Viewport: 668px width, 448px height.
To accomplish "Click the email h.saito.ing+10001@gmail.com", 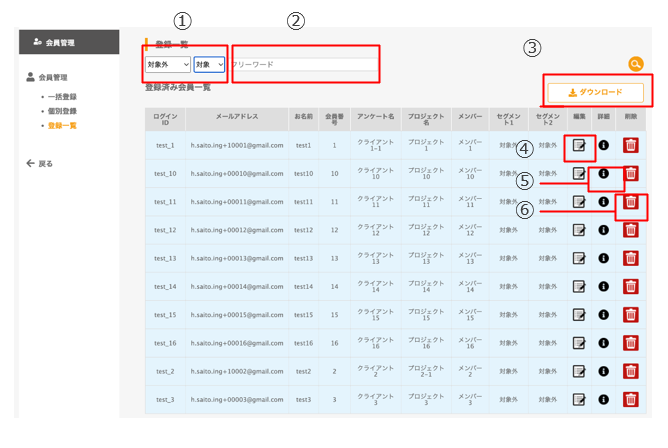I will (x=237, y=145).
